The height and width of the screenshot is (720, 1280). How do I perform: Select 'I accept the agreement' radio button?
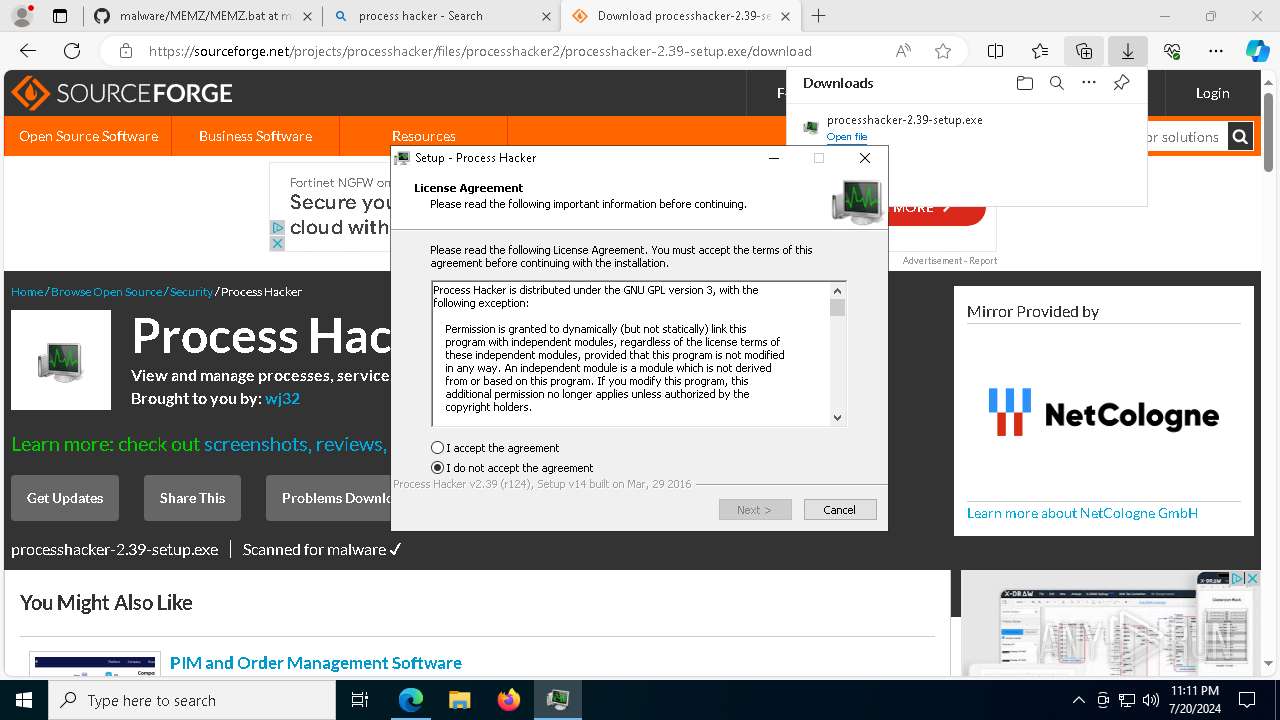point(437,448)
